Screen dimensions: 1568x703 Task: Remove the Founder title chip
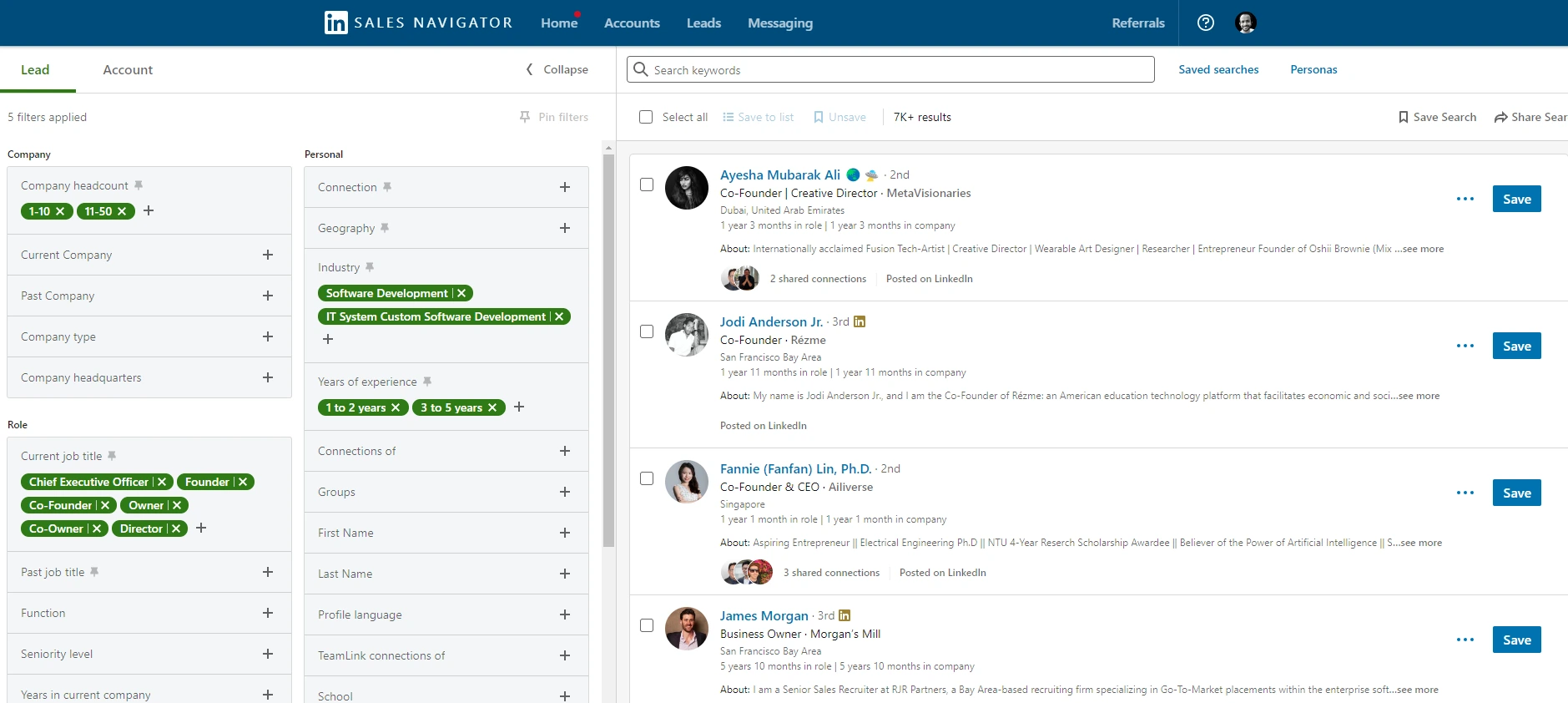point(243,482)
